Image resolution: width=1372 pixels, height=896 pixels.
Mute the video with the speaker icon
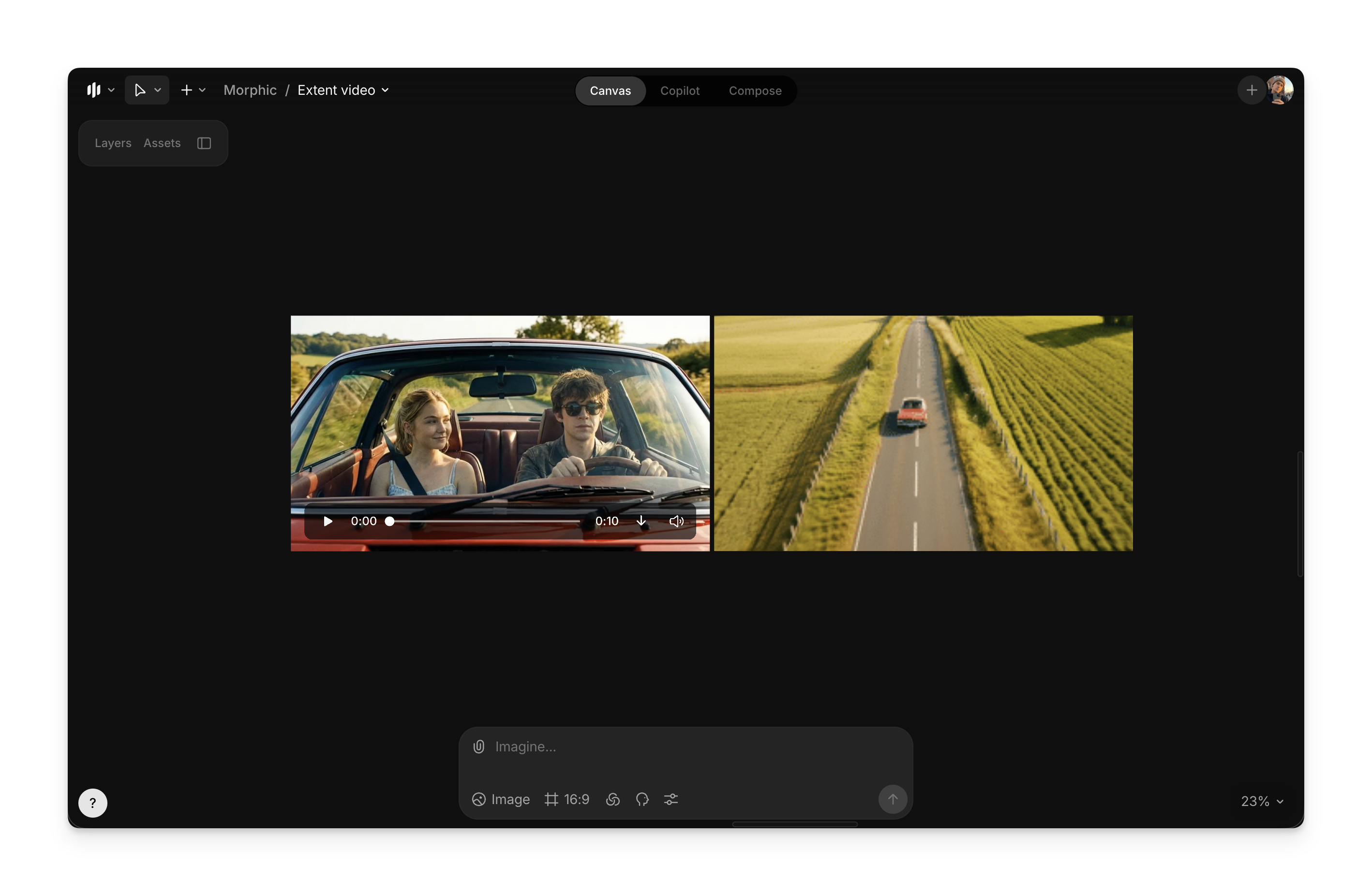tap(676, 521)
